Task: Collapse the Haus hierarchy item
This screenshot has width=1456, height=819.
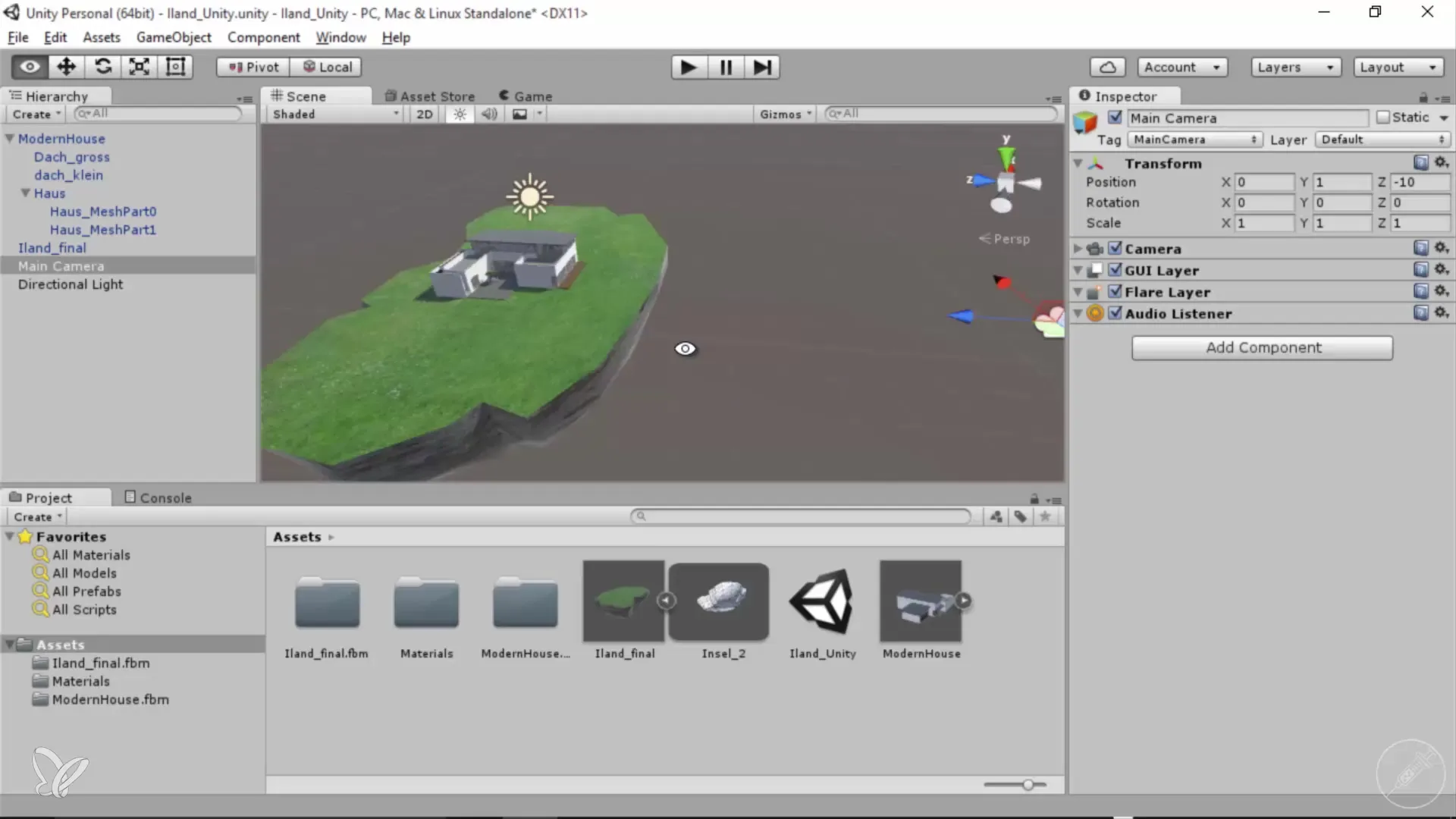Action: click(x=26, y=193)
